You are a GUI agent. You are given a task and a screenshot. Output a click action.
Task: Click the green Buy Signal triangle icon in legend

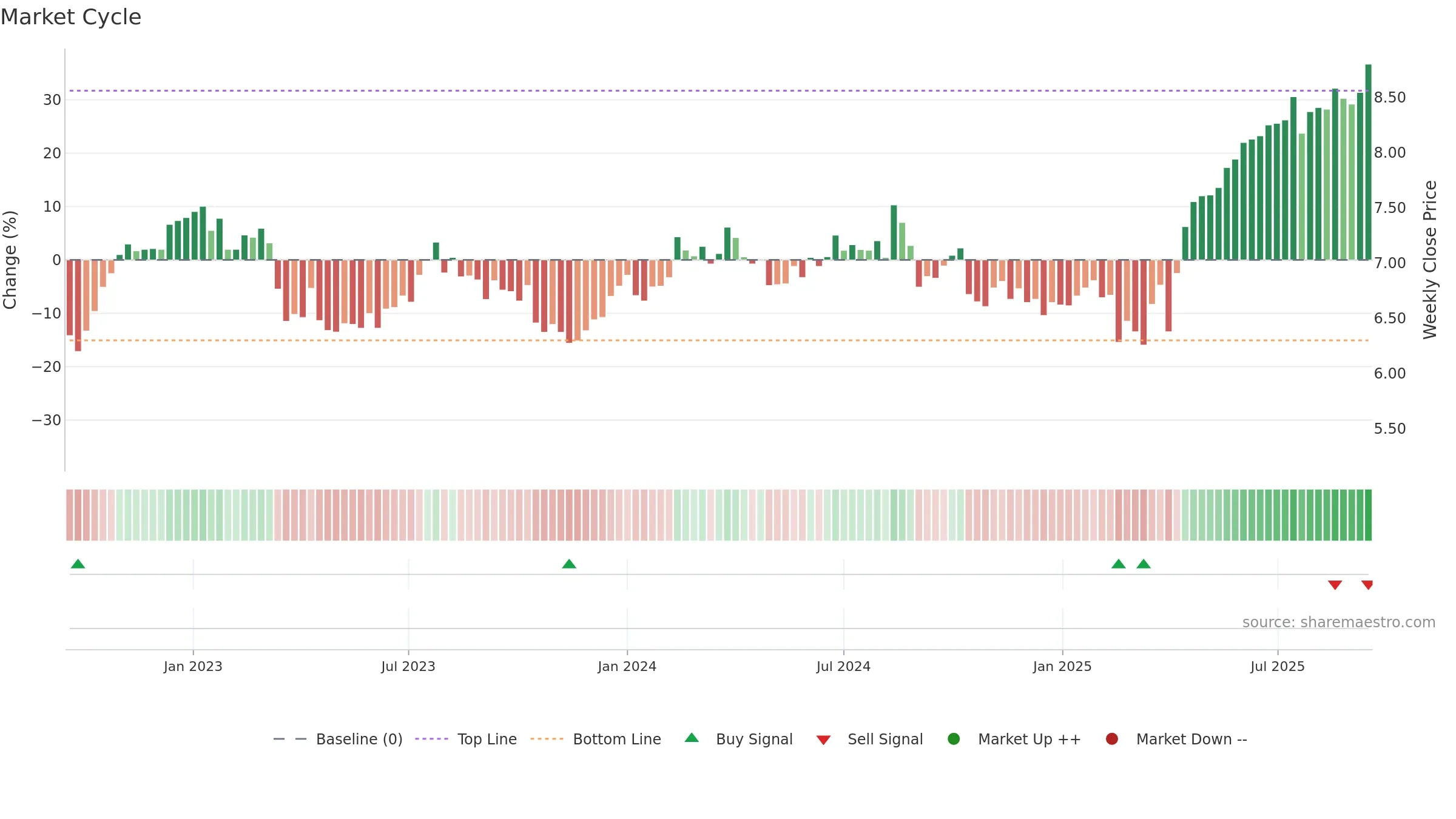[692, 738]
